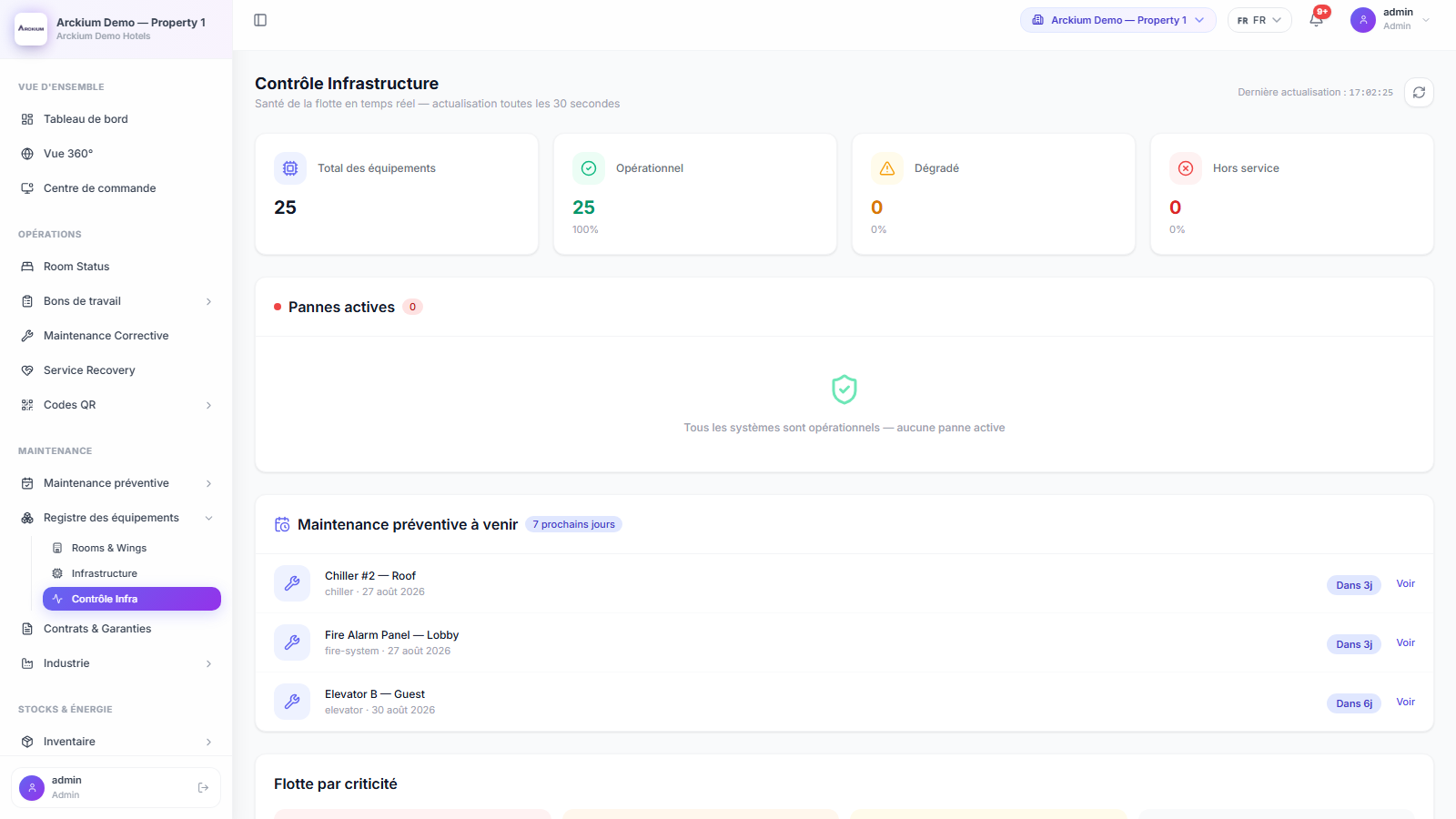This screenshot has width=1456, height=819.
Task: Click the Room Status bed icon
Action: pyautogui.click(x=27, y=267)
